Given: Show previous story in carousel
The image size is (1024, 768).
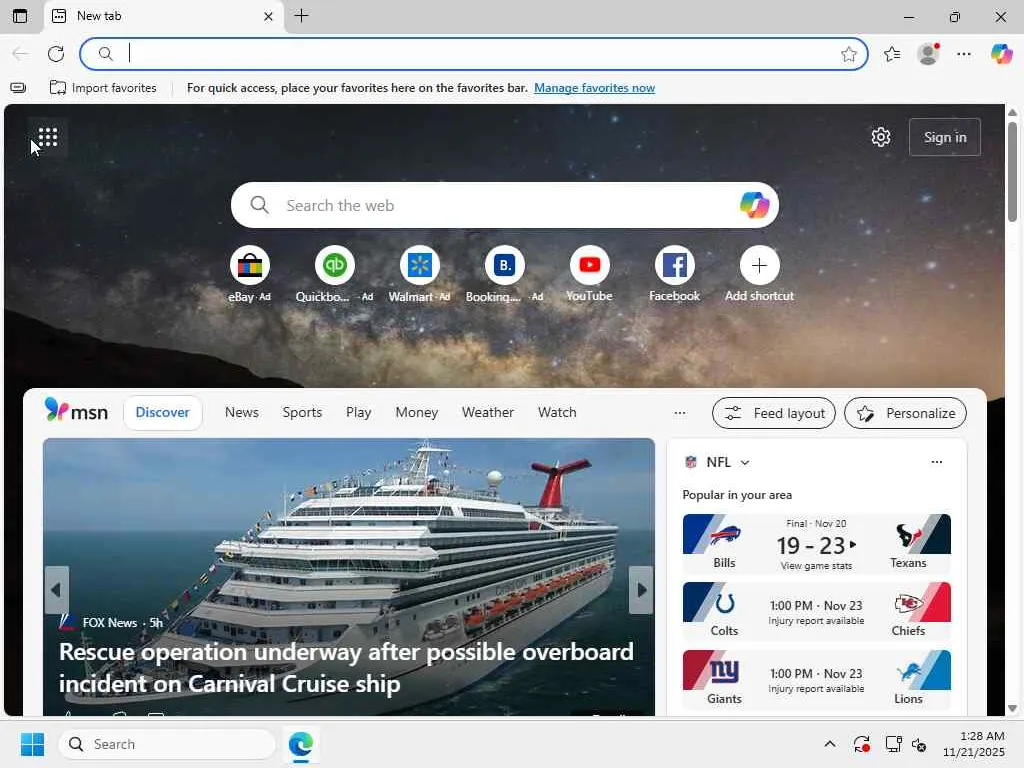Looking at the screenshot, I should [56, 590].
